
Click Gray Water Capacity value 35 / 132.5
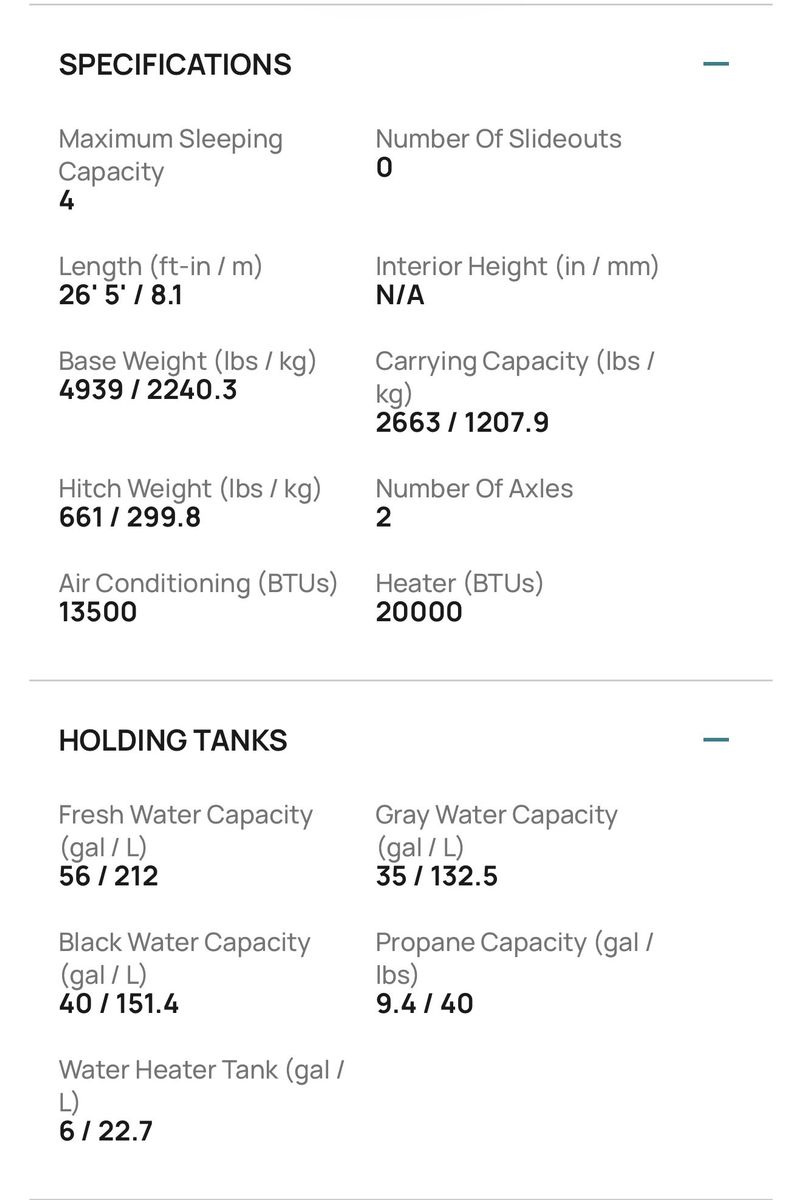pos(437,877)
